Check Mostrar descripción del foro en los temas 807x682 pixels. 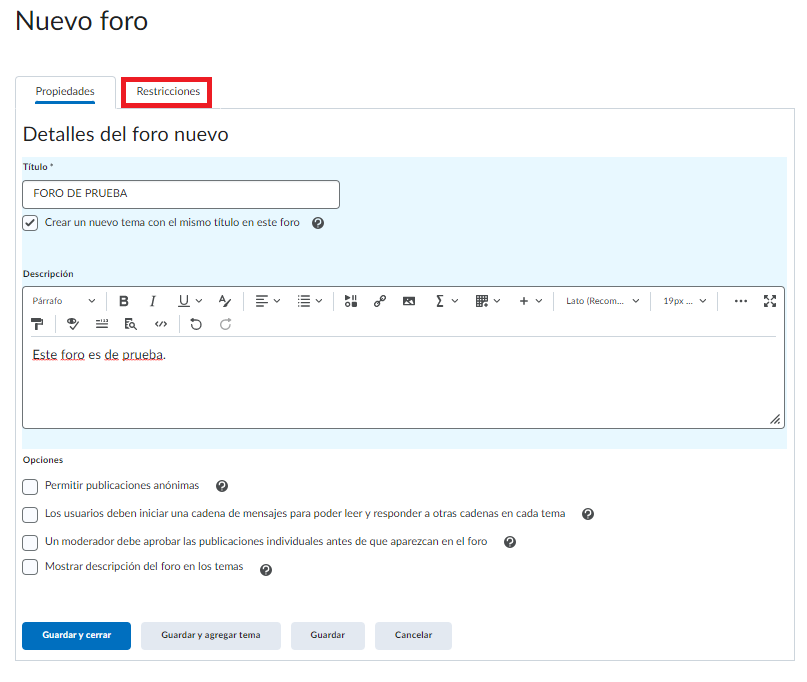(x=30, y=568)
